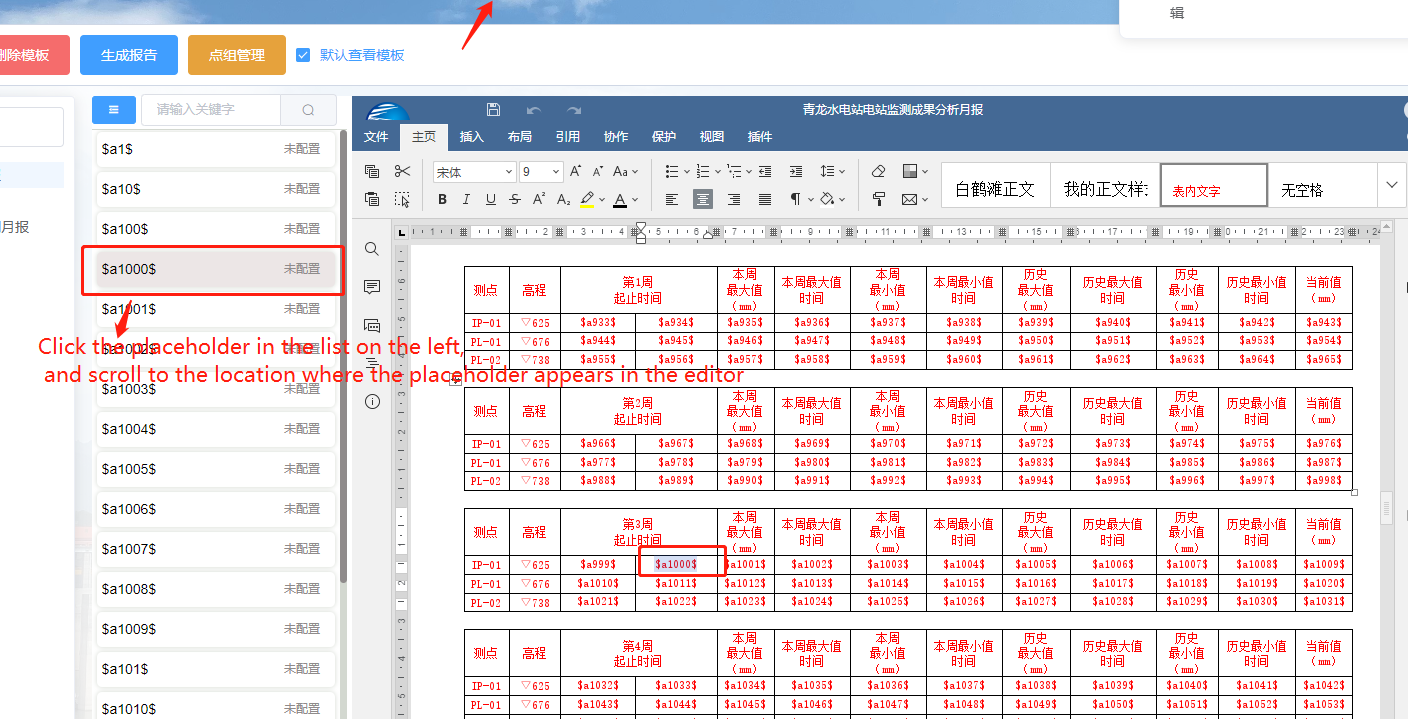Expand the paragraph styles gallery
This screenshot has width=1408, height=719.
1392,185
